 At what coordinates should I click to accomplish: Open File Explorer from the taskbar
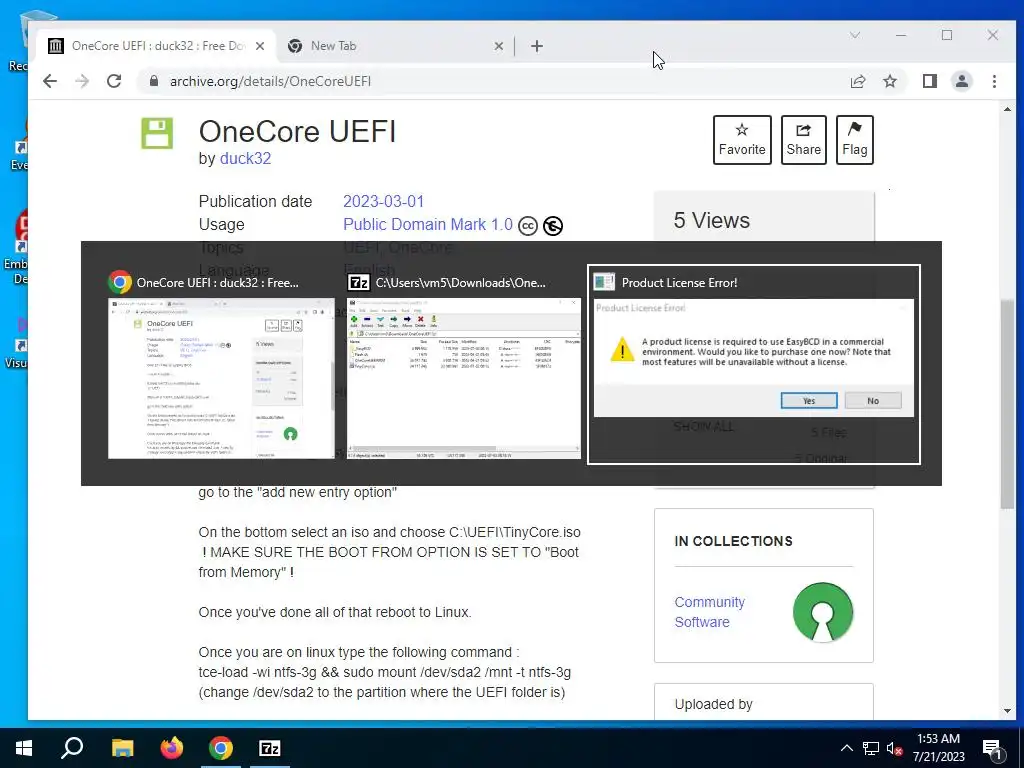click(x=122, y=748)
